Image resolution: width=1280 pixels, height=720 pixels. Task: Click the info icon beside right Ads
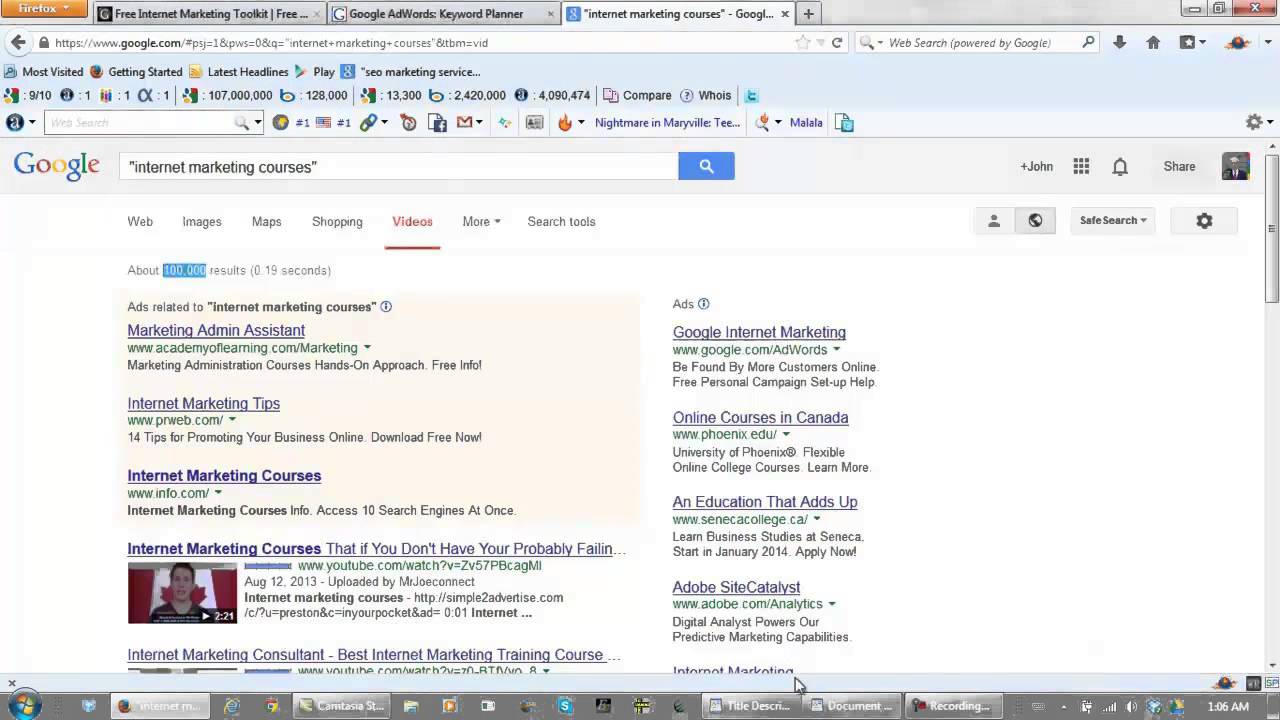(703, 304)
